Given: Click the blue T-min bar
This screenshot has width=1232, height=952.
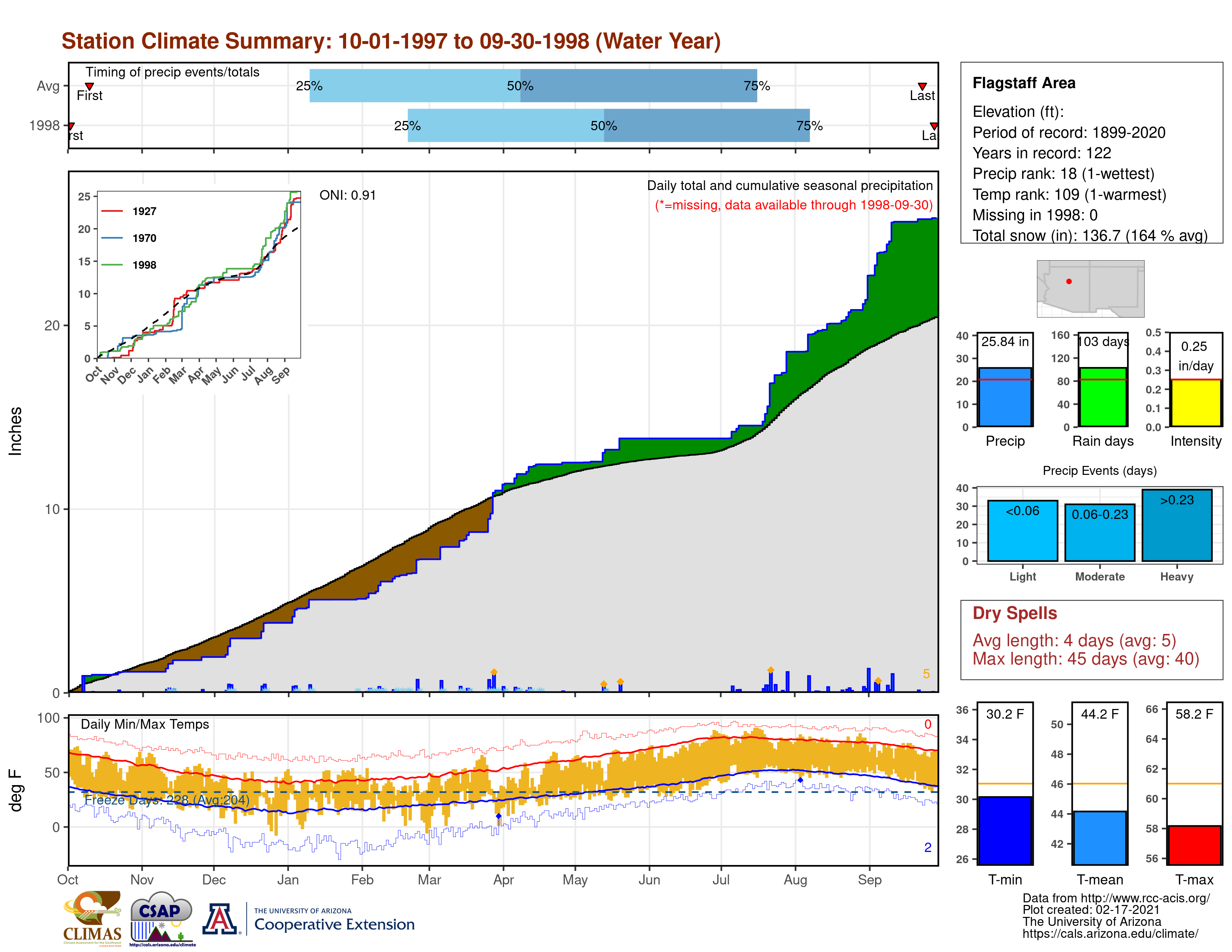Looking at the screenshot, I should pos(1005,830).
